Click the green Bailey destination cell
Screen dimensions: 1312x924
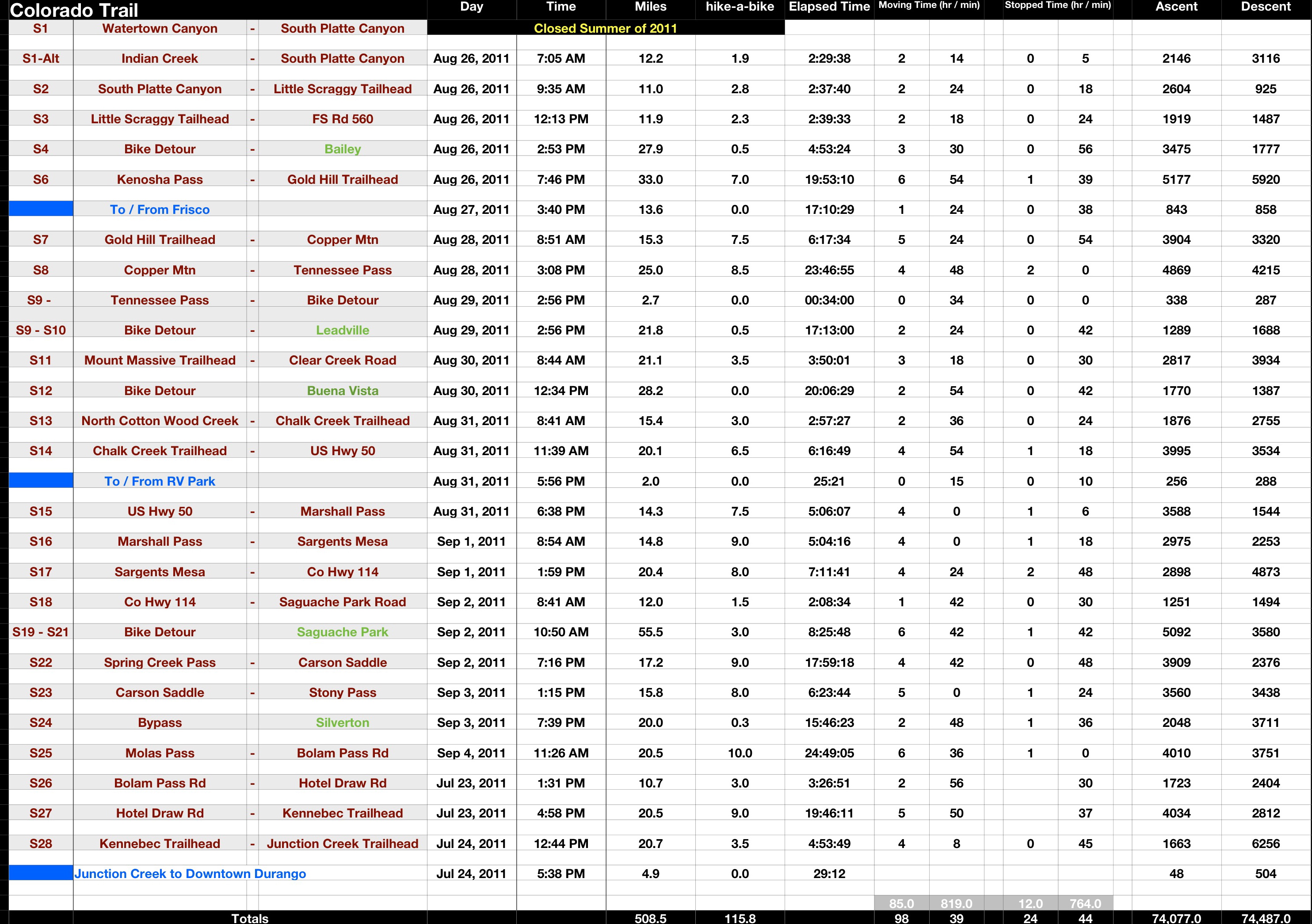pos(342,149)
